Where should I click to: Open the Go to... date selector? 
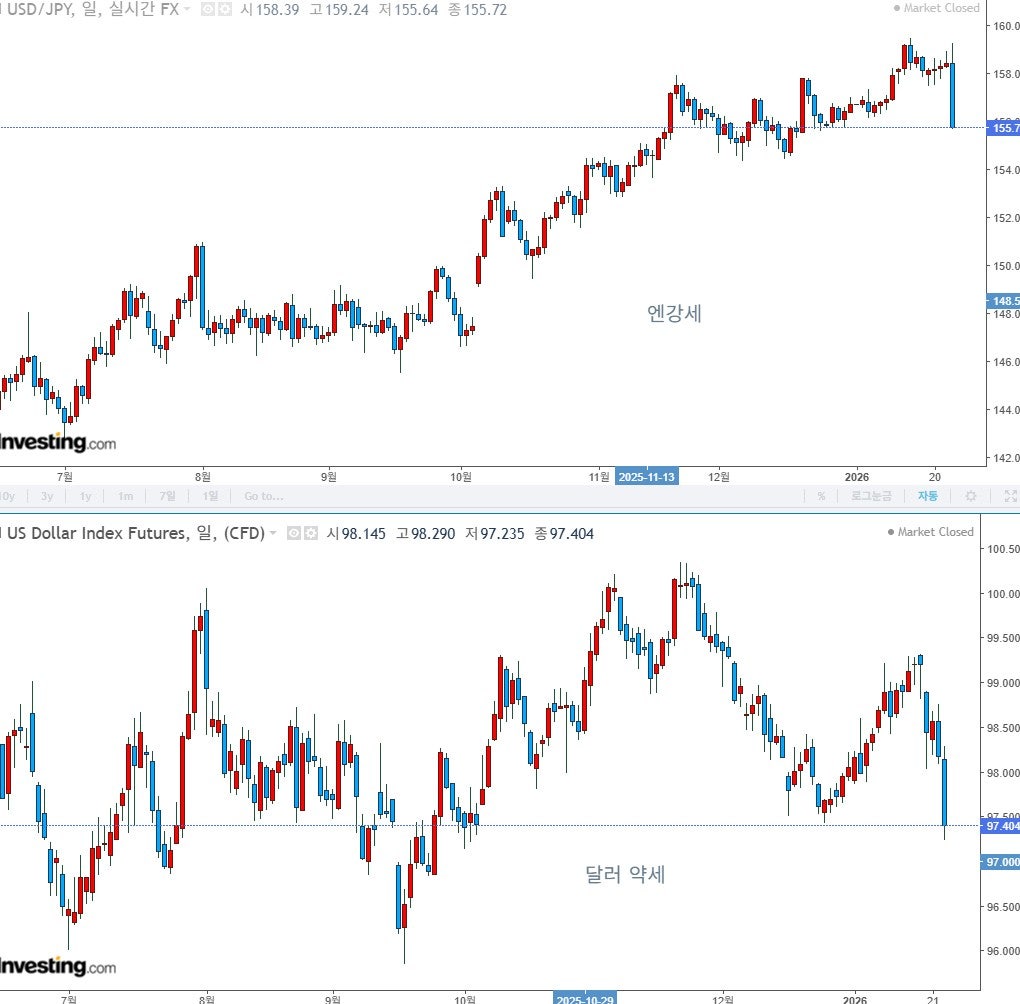pyautogui.click(x=263, y=496)
